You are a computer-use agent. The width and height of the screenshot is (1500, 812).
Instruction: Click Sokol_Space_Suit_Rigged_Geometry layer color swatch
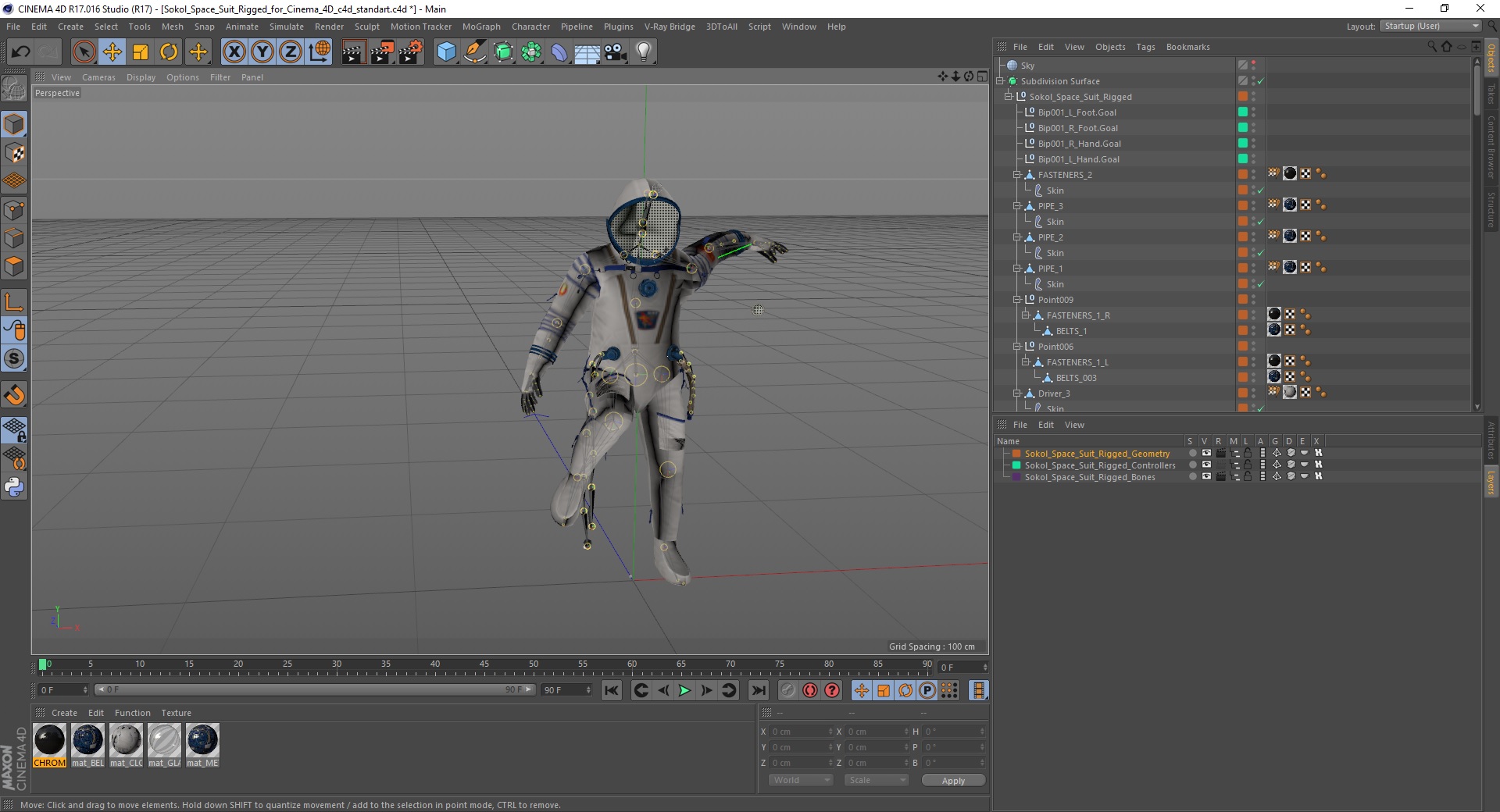1016,454
